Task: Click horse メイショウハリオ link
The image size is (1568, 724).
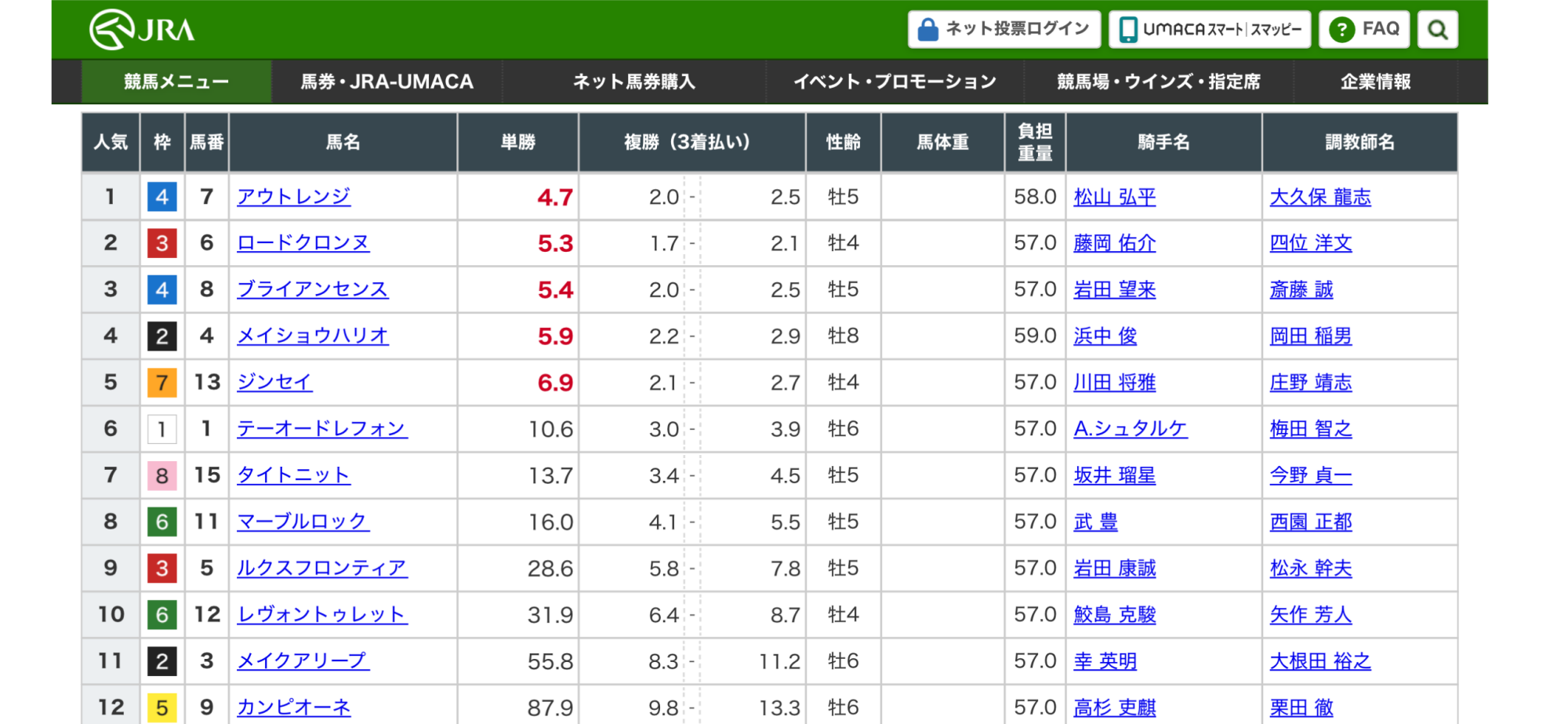Action: pyautogui.click(x=312, y=336)
